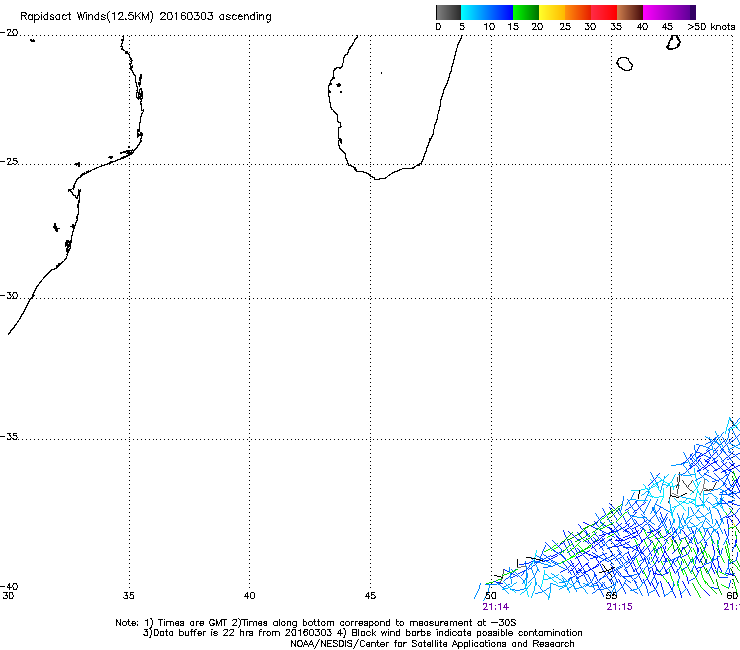Click the longitude label '35'

129,596
